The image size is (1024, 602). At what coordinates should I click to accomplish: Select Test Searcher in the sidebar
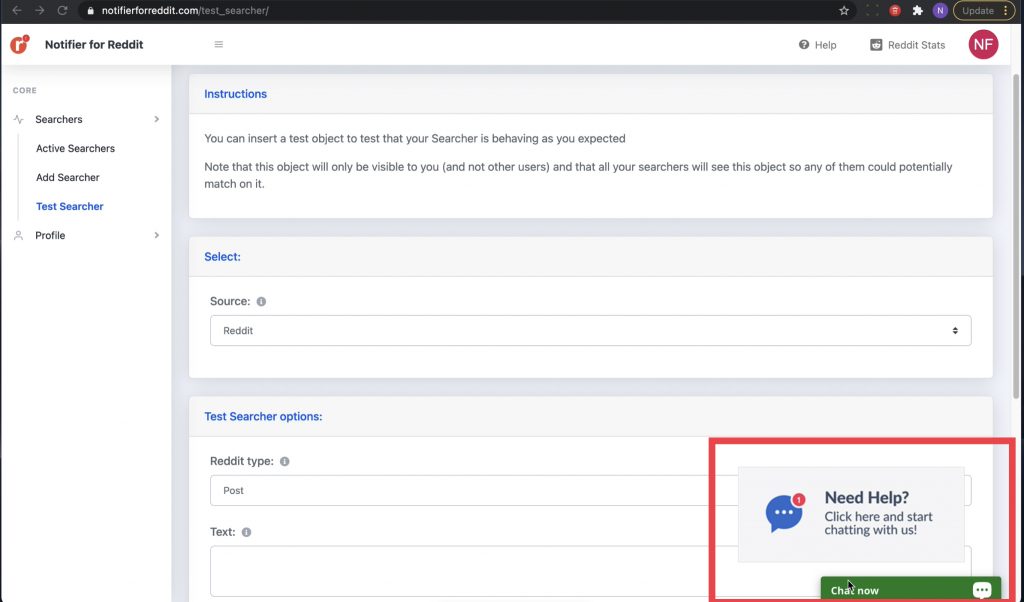click(70, 206)
